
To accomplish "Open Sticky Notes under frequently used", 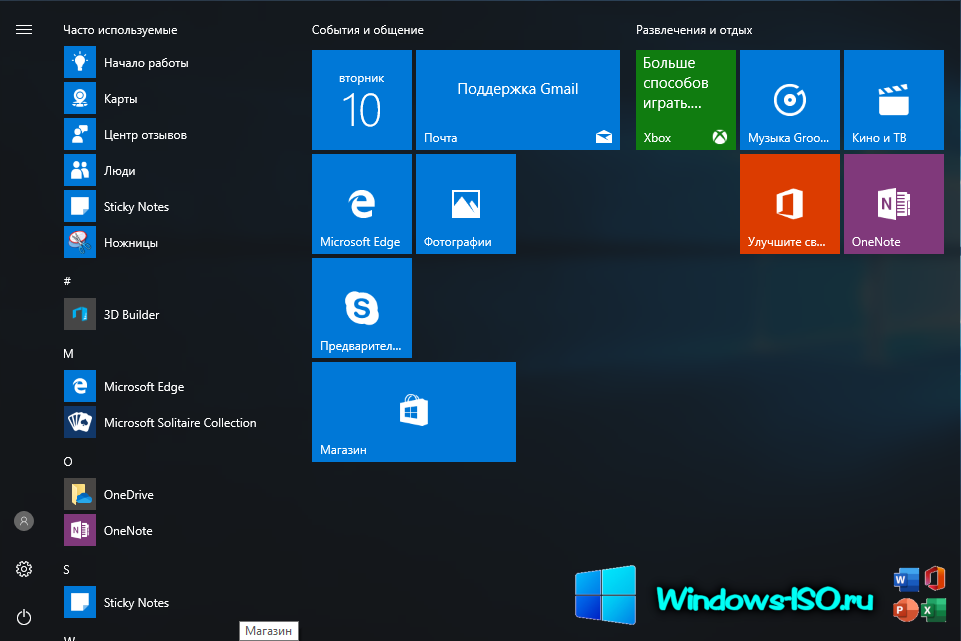I will [172, 207].
